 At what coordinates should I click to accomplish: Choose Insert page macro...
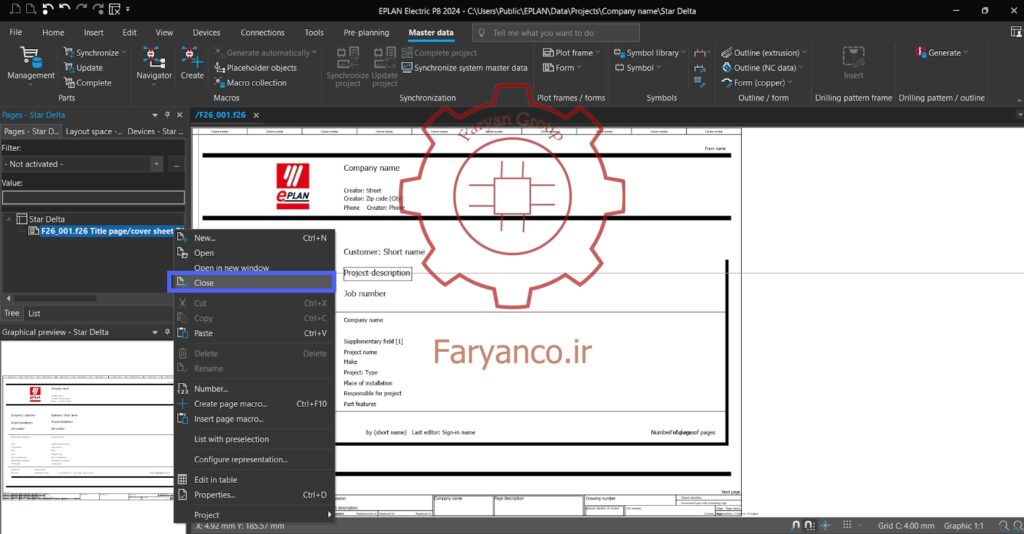coord(254,419)
